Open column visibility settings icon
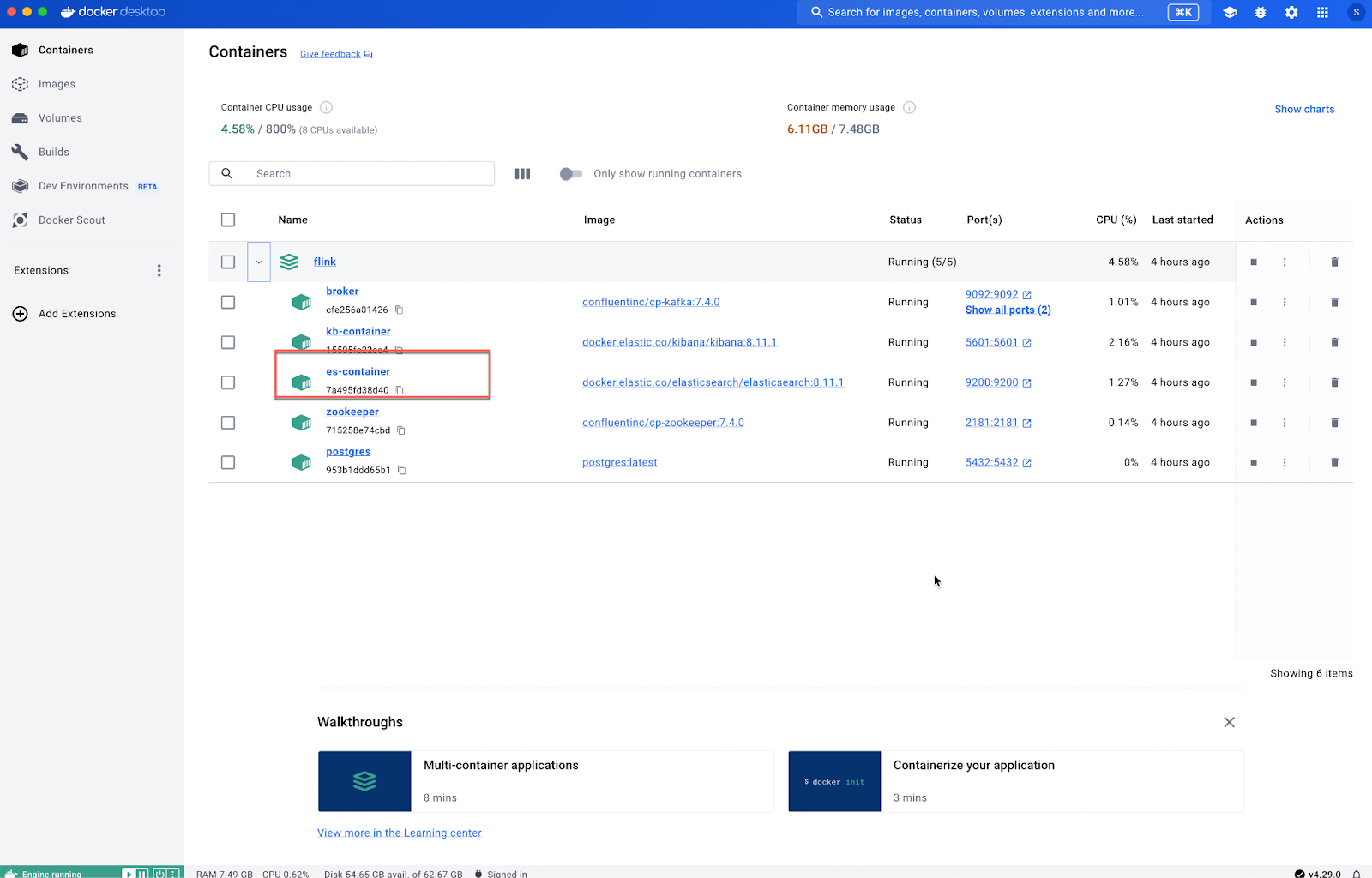Image resolution: width=1372 pixels, height=878 pixels. click(522, 173)
